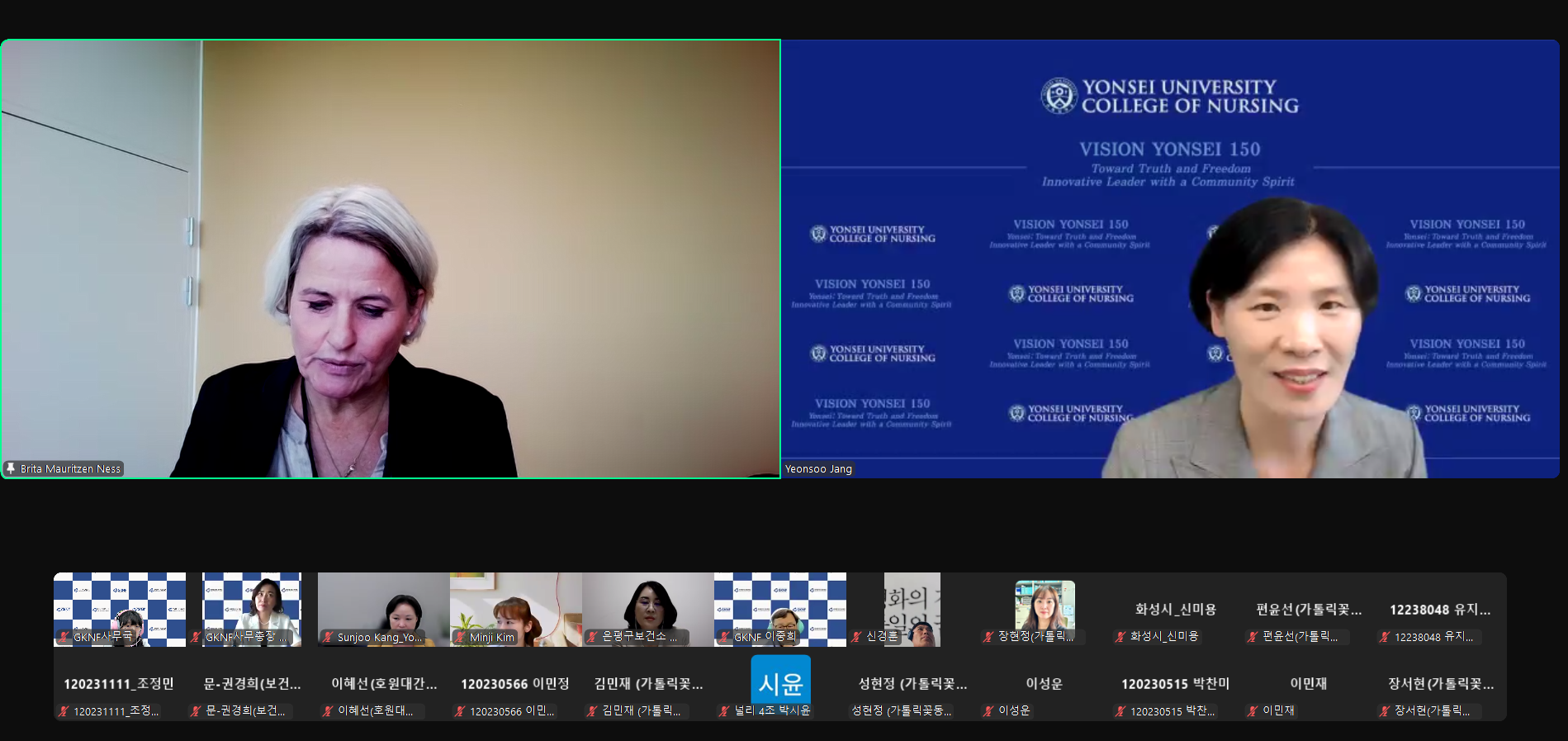This screenshot has height=741, width=1568.
Task: Click muted mic icon for Sunjoo Kang
Action: [x=329, y=637]
